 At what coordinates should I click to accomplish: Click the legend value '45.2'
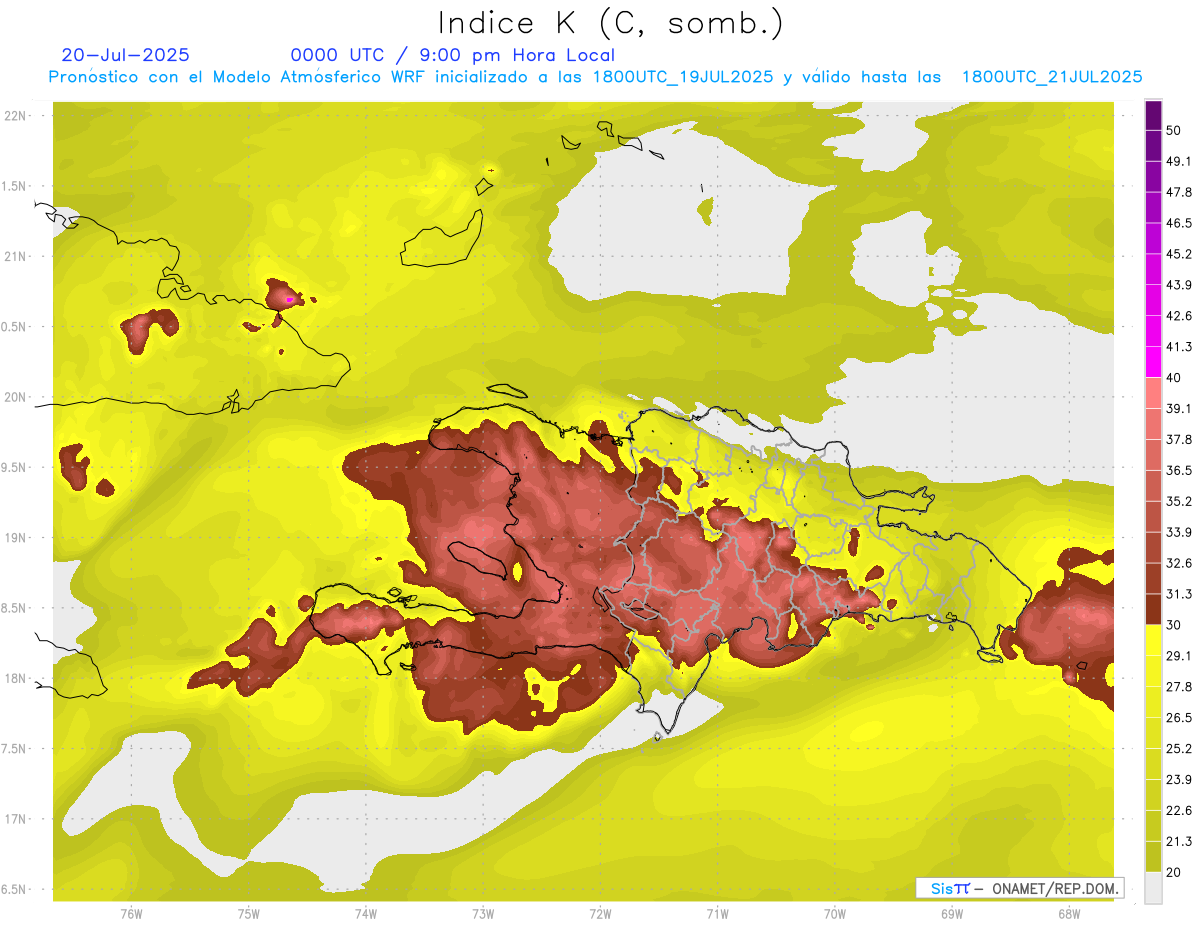point(1179,255)
